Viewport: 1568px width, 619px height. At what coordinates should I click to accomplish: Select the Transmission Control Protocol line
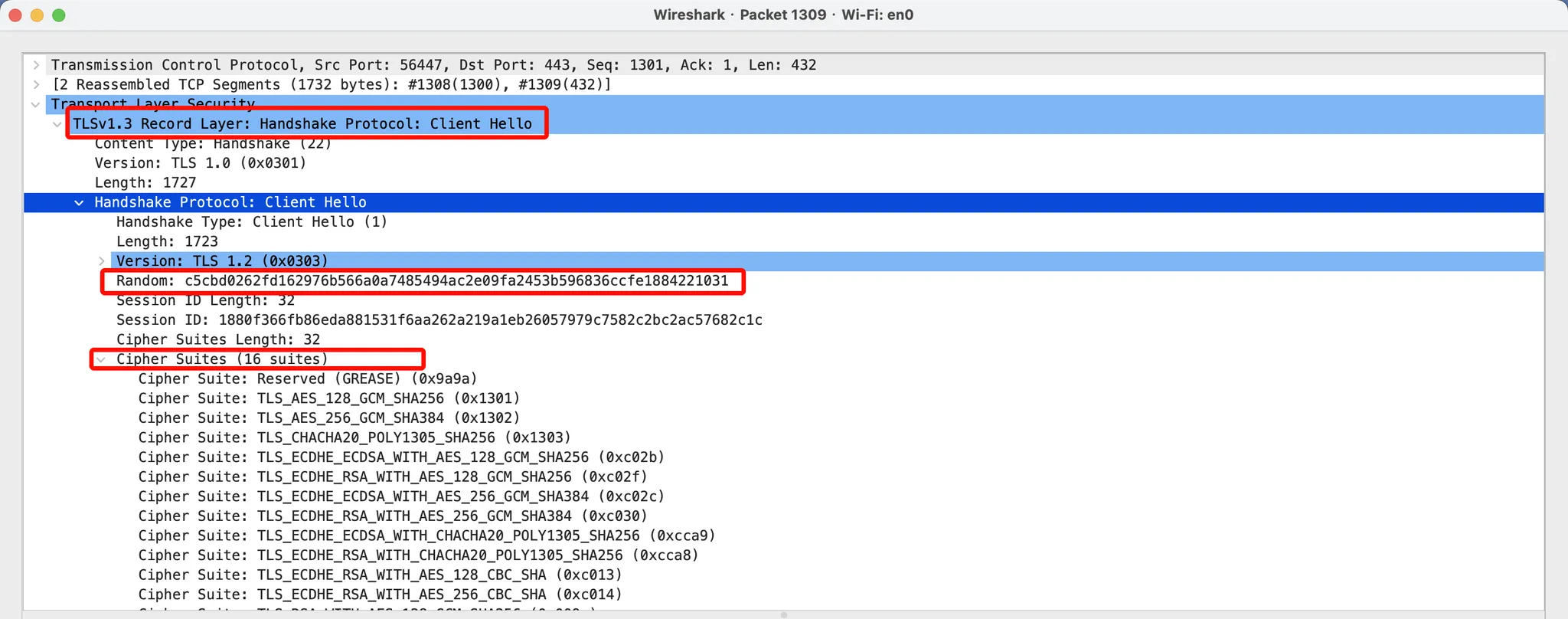(433, 65)
